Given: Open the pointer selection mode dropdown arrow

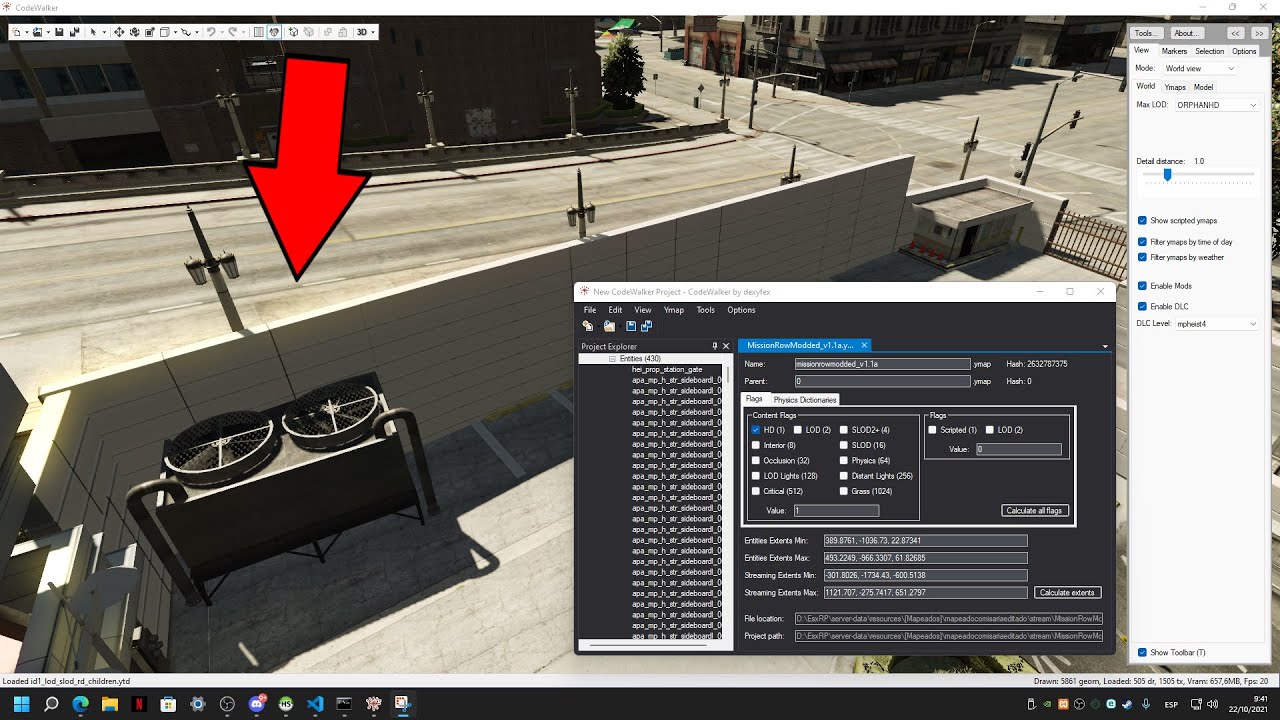Looking at the screenshot, I should point(104,32).
